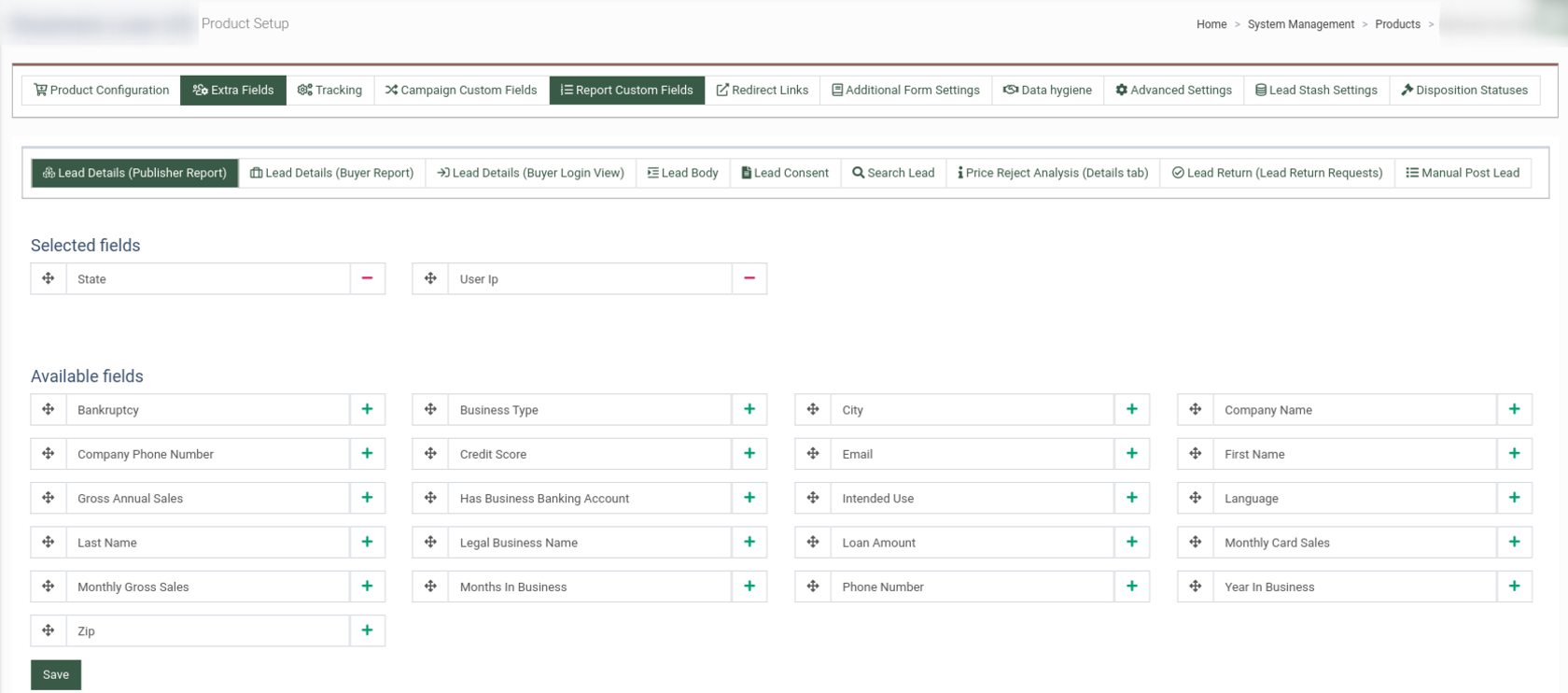The image size is (1568, 693).
Task: Click drag handle beside Language field
Action: click(x=1195, y=498)
